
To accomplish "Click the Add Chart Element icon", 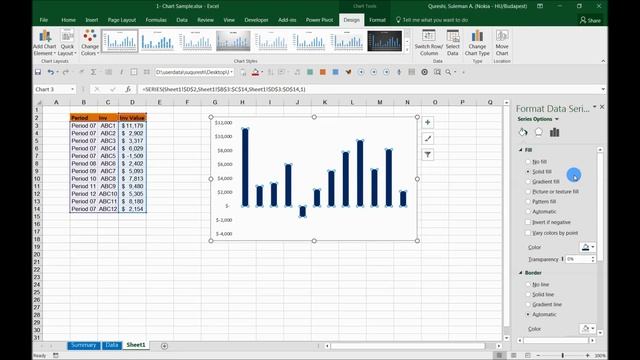I will (x=45, y=36).
